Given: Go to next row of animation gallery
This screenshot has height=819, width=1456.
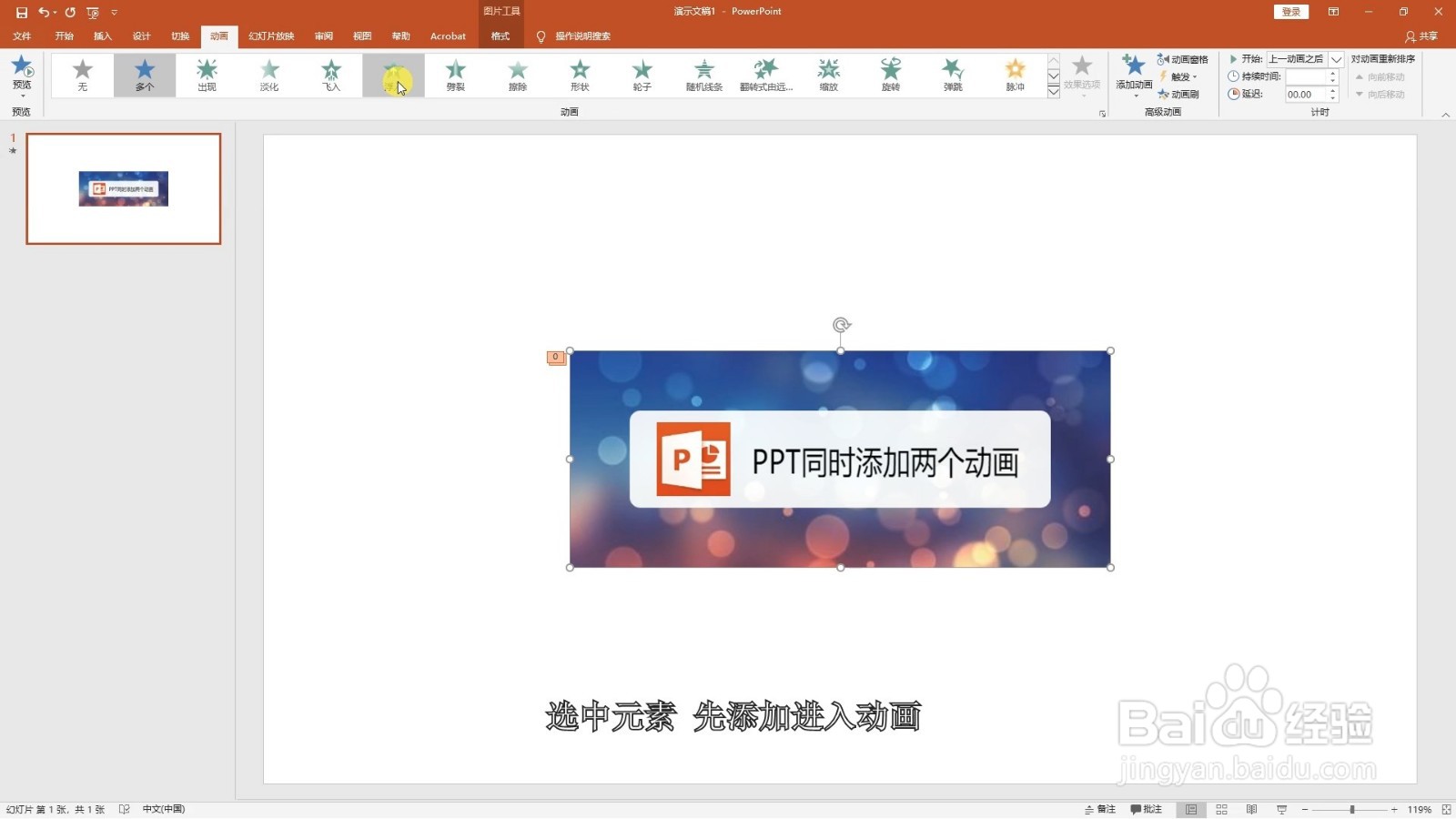Looking at the screenshot, I should tap(1054, 76).
